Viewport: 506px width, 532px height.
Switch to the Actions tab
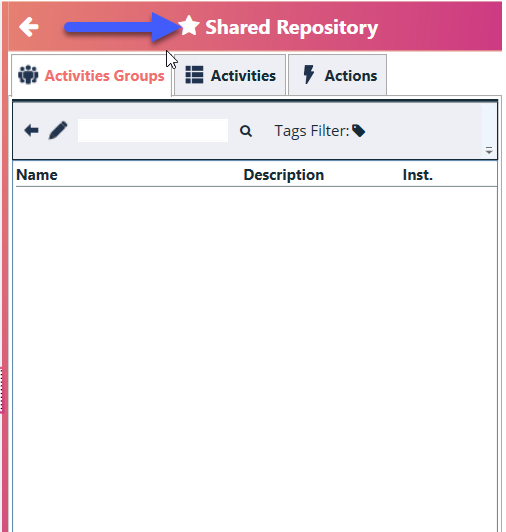tap(338, 75)
